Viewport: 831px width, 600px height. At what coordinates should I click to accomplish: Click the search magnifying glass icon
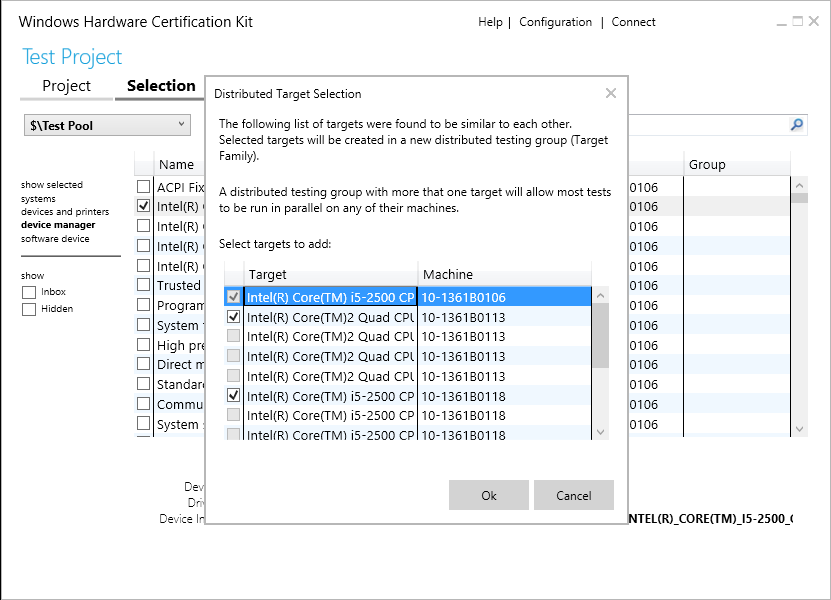pyautogui.click(x=796, y=125)
